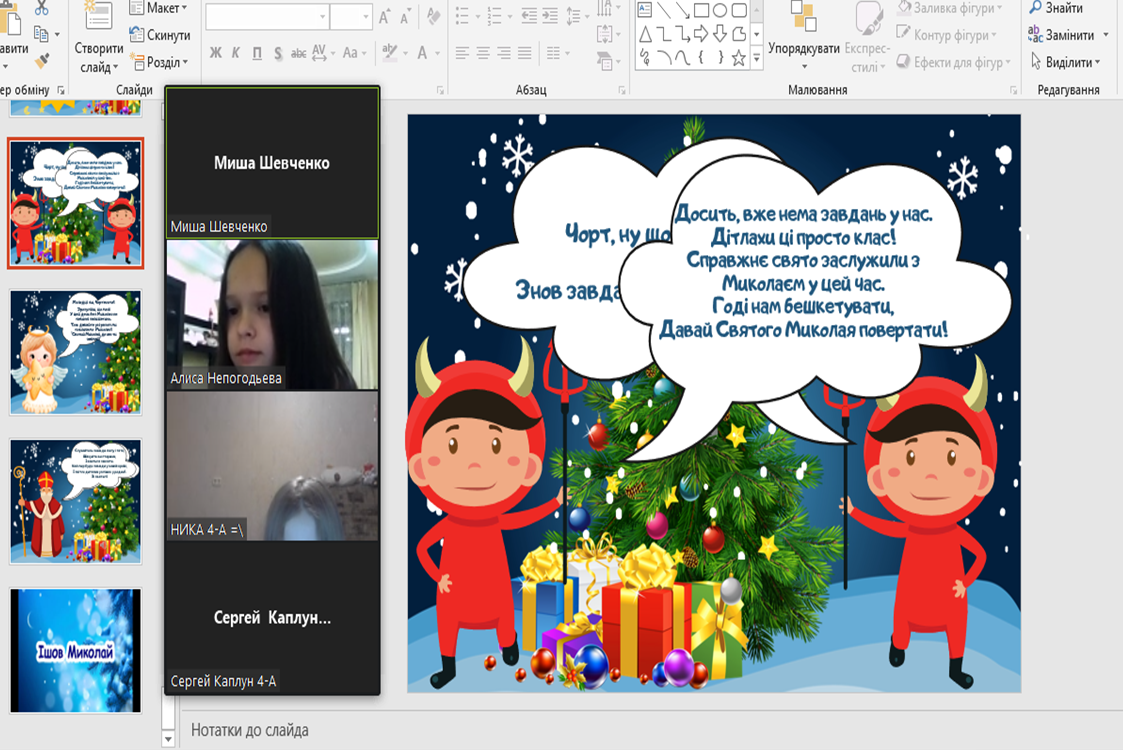1123x750 pixels.
Task: Click the Скинути (Reset) slide button
Action: pyautogui.click(x=160, y=35)
